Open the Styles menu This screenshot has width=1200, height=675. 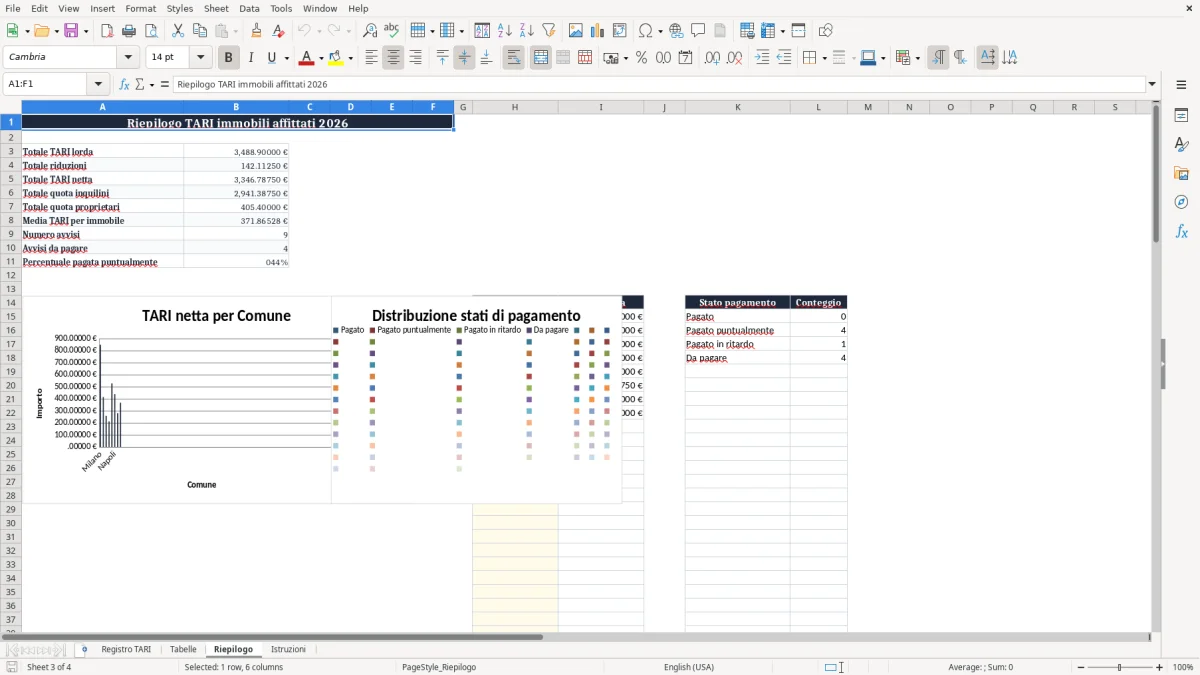pyautogui.click(x=180, y=8)
